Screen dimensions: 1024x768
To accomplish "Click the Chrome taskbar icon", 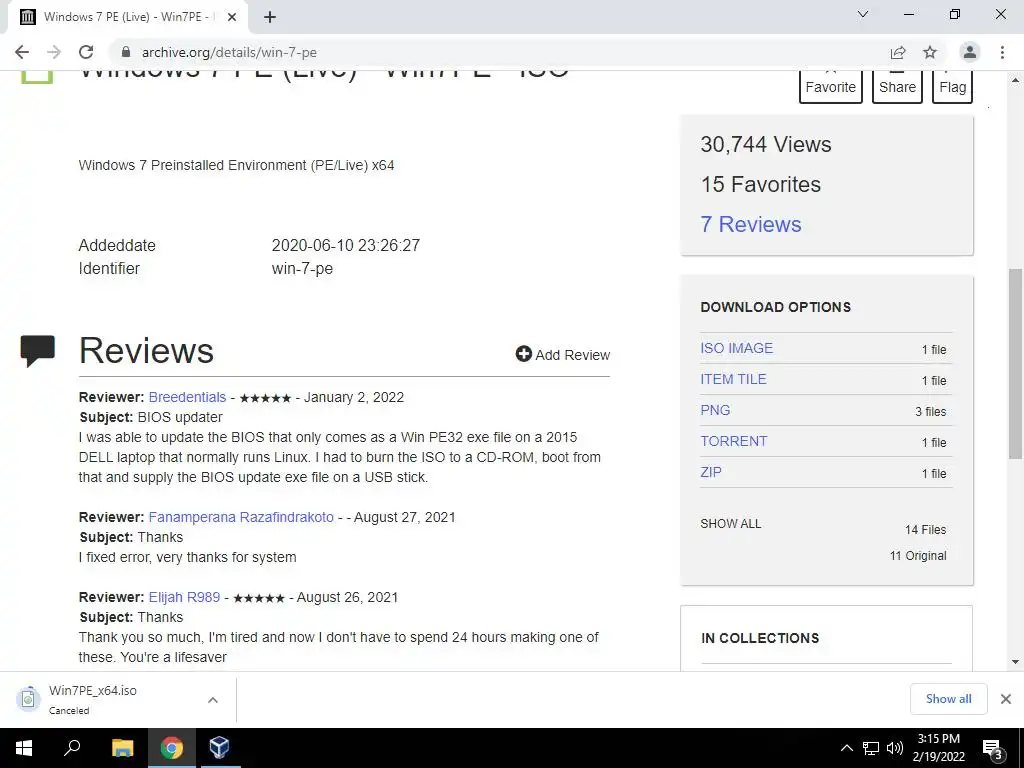I will tap(172, 748).
